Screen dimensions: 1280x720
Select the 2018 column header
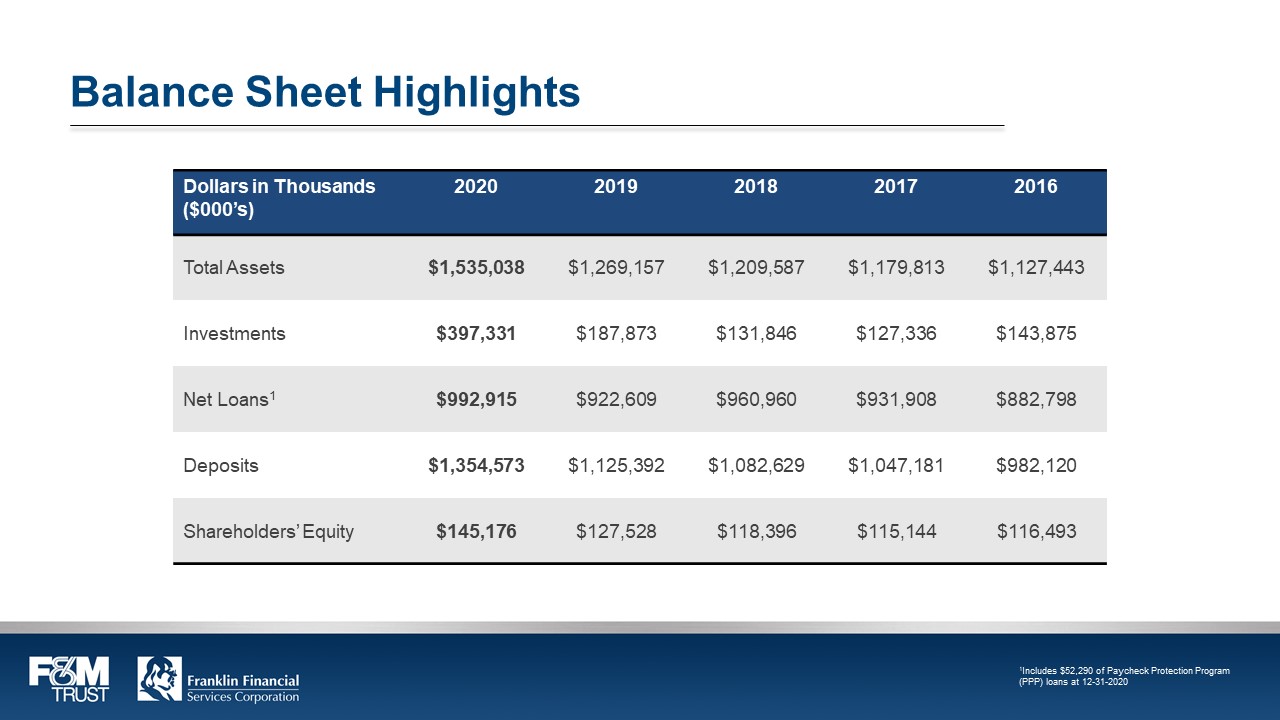(756, 187)
